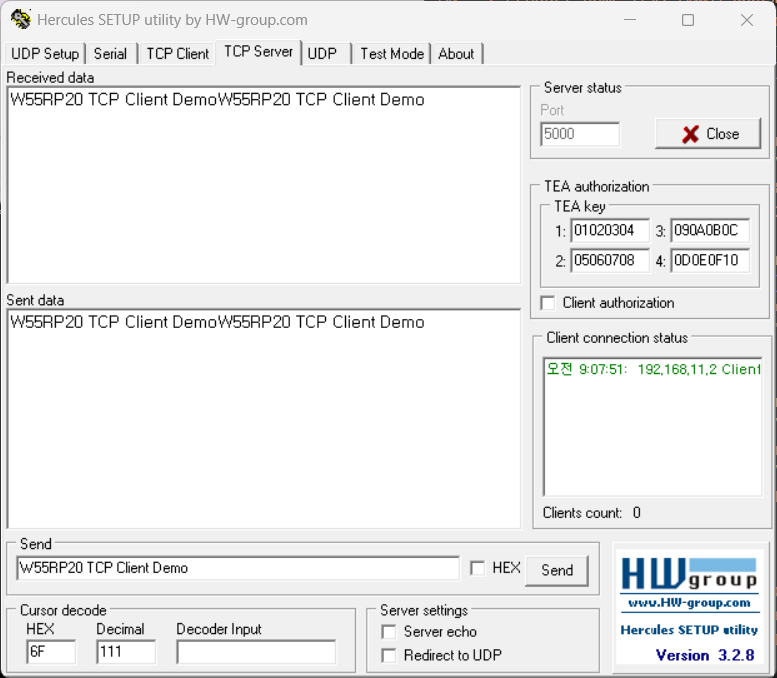This screenshot has width=777, height=678.
Task: Click the Decoder Input field
Action: click(x=256, y=653)
